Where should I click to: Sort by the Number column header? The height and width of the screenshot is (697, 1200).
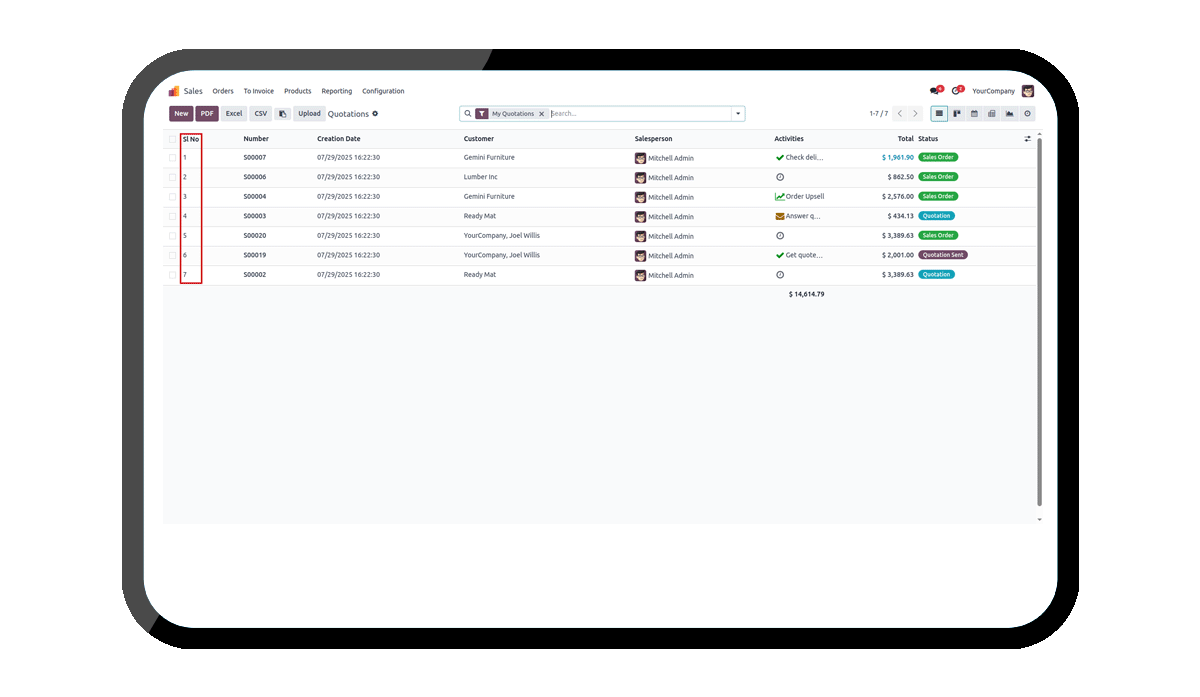point(256,139)
